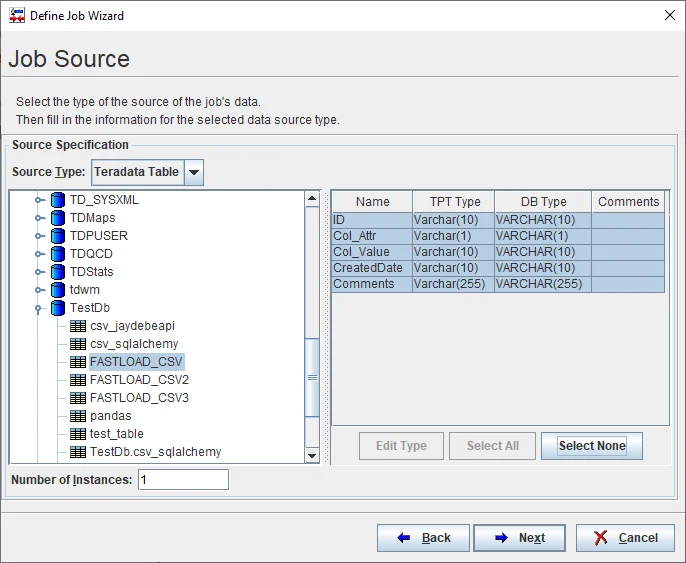Click the table icon beside csv_jaydebeapi

pos(78,326)
